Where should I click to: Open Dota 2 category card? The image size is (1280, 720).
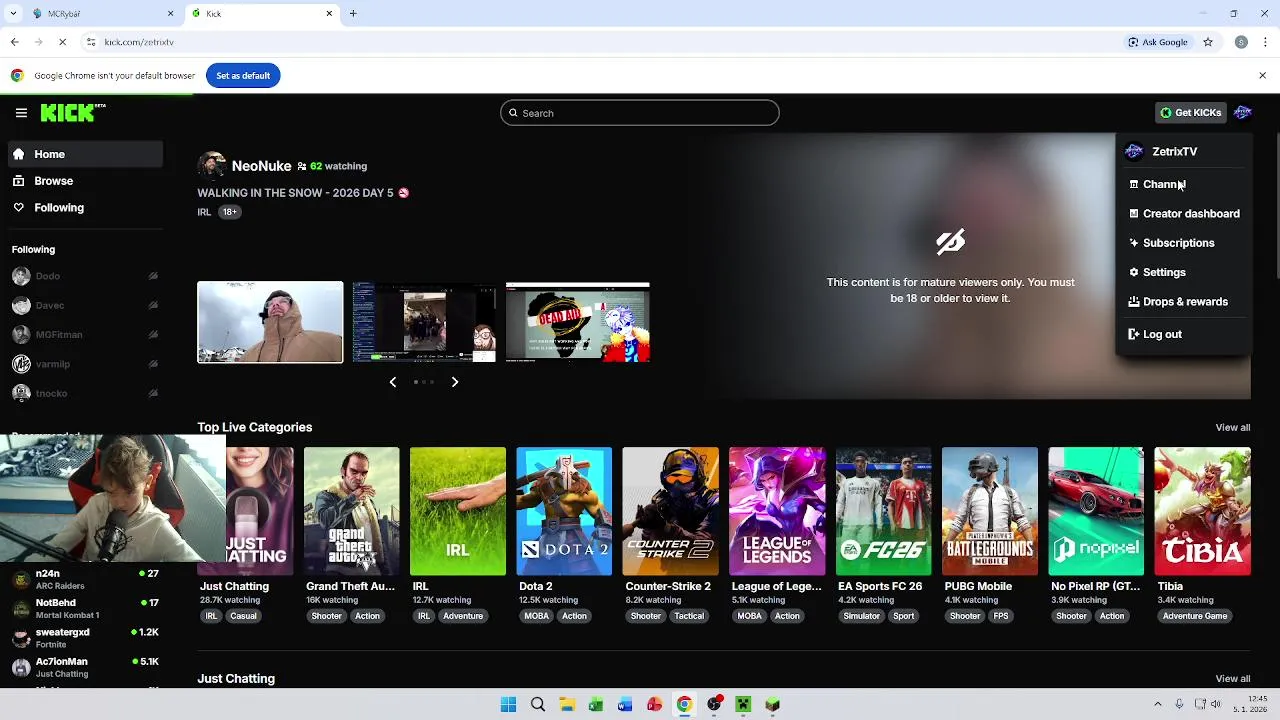coord(564,511)
